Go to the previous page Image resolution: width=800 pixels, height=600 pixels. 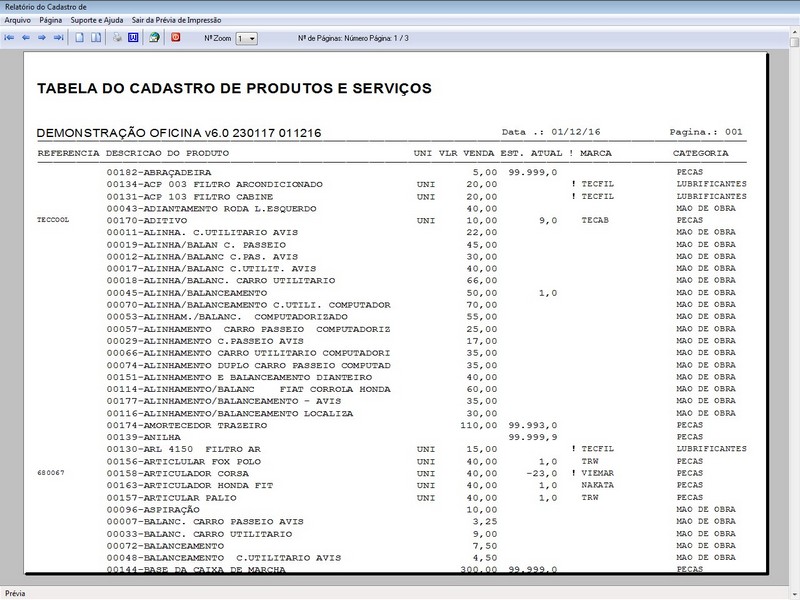24,39
